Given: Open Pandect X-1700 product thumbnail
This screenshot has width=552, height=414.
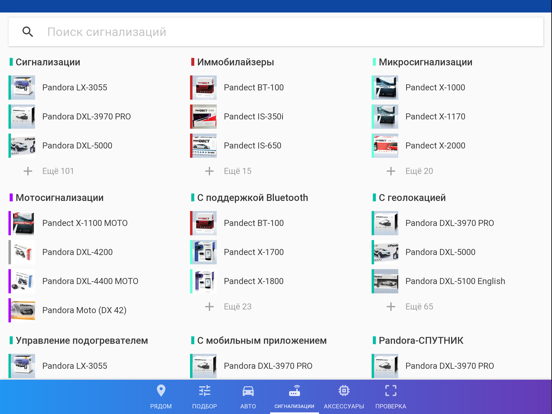Looking at the screenshot, I should pyautogui.click(x=203, y=252).
